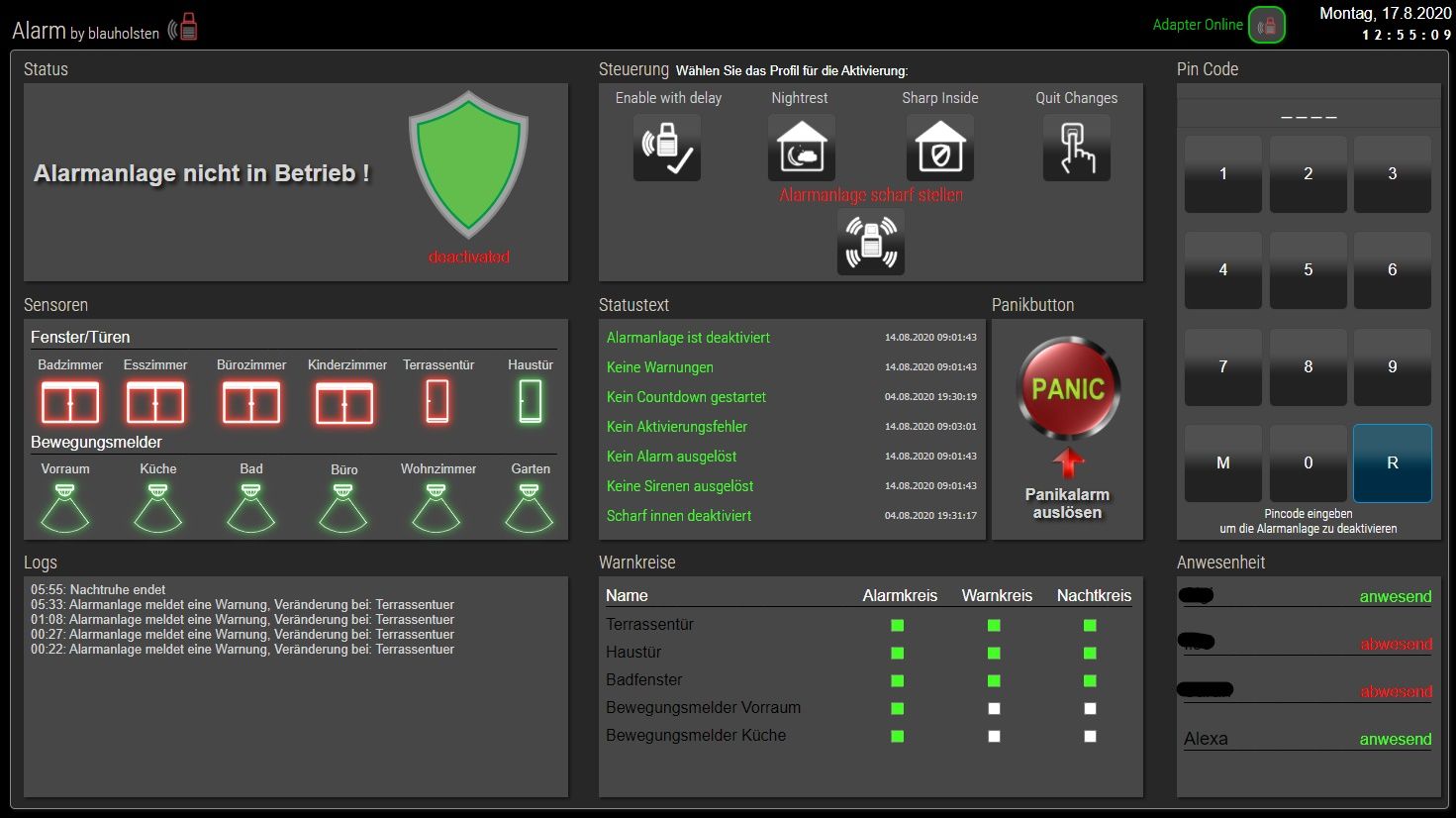Select Büro motion detector icon
1456x818 pixels.
tap(343, 508)
